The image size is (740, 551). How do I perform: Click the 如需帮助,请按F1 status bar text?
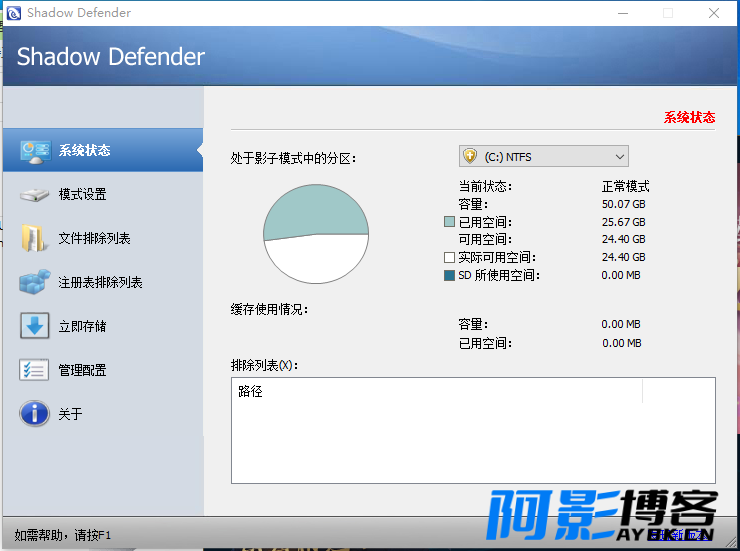point(62,535)
